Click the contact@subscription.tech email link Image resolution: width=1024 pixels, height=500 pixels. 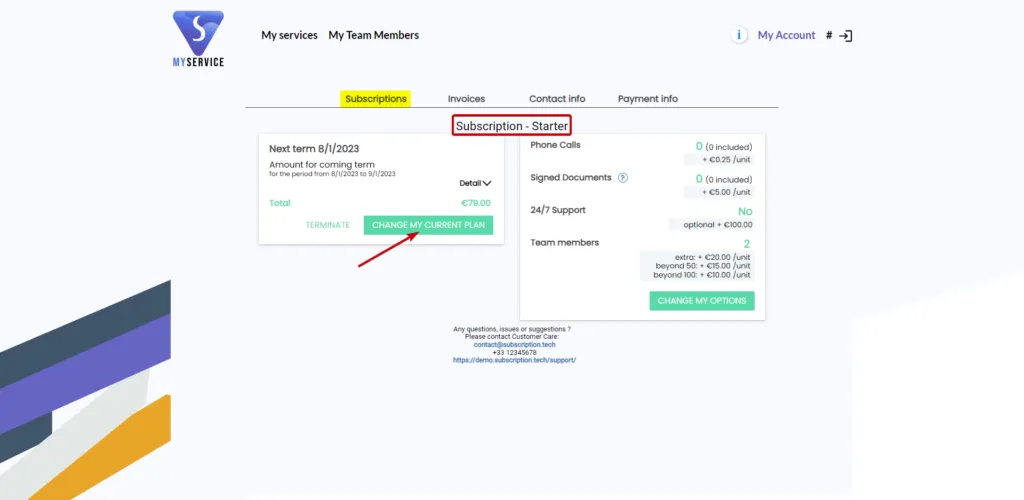pos(515,345)
